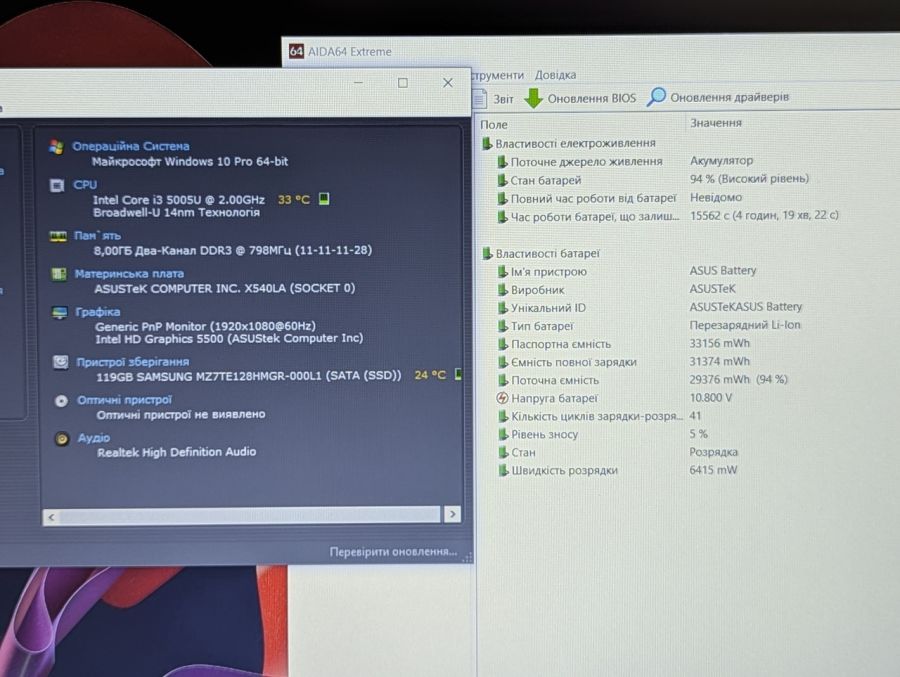Click the right arrow of horizontal scrollbar
The image size is (900, 677).
(452, 514)
